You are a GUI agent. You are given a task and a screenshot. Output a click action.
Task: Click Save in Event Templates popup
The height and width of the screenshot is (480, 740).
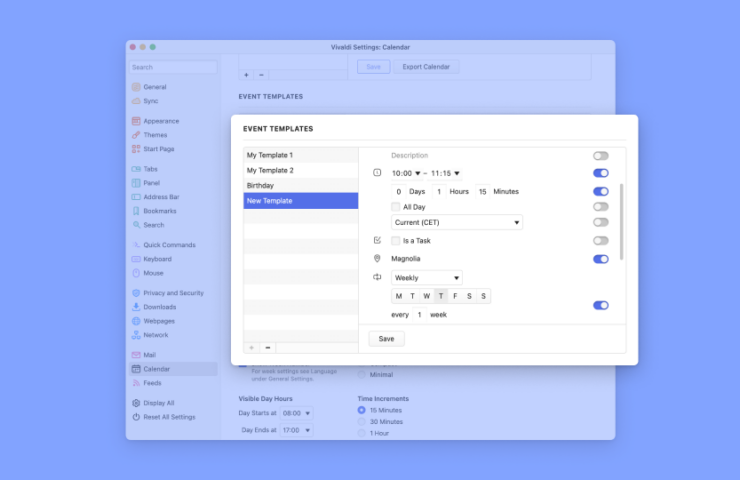pos(386,339)
